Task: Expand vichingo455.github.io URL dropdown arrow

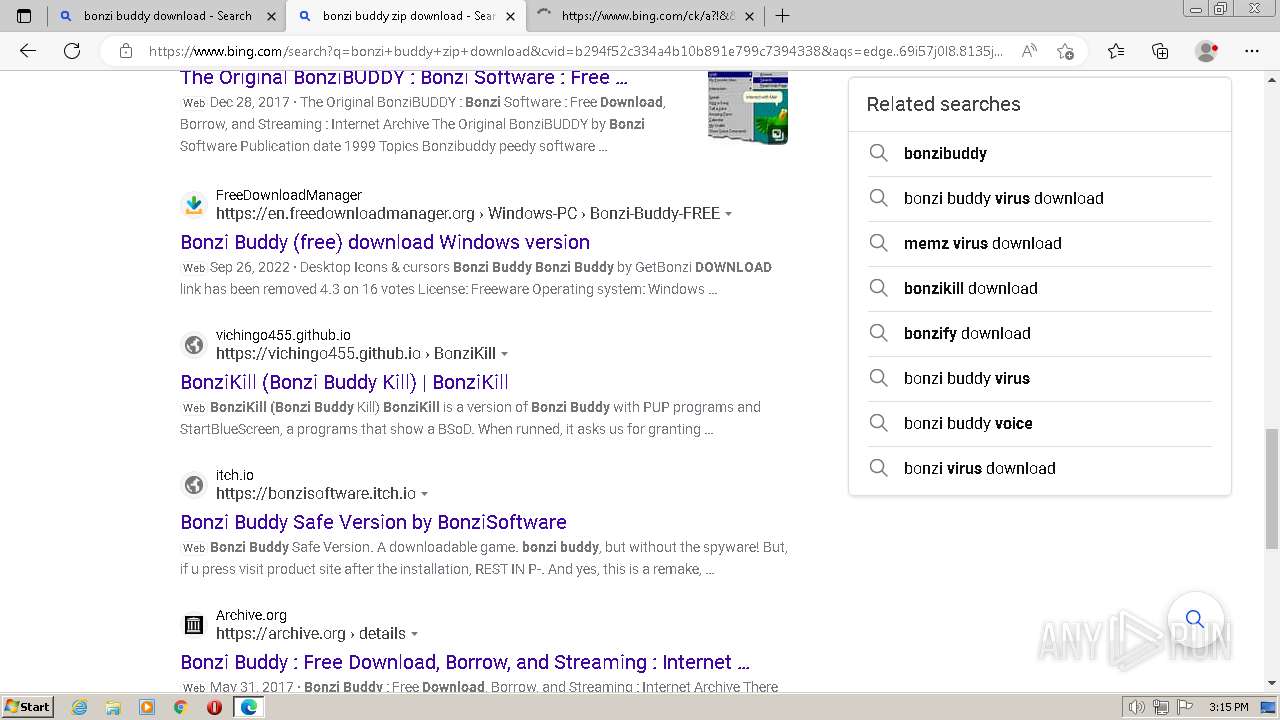Action: click(x=504, y=354)
